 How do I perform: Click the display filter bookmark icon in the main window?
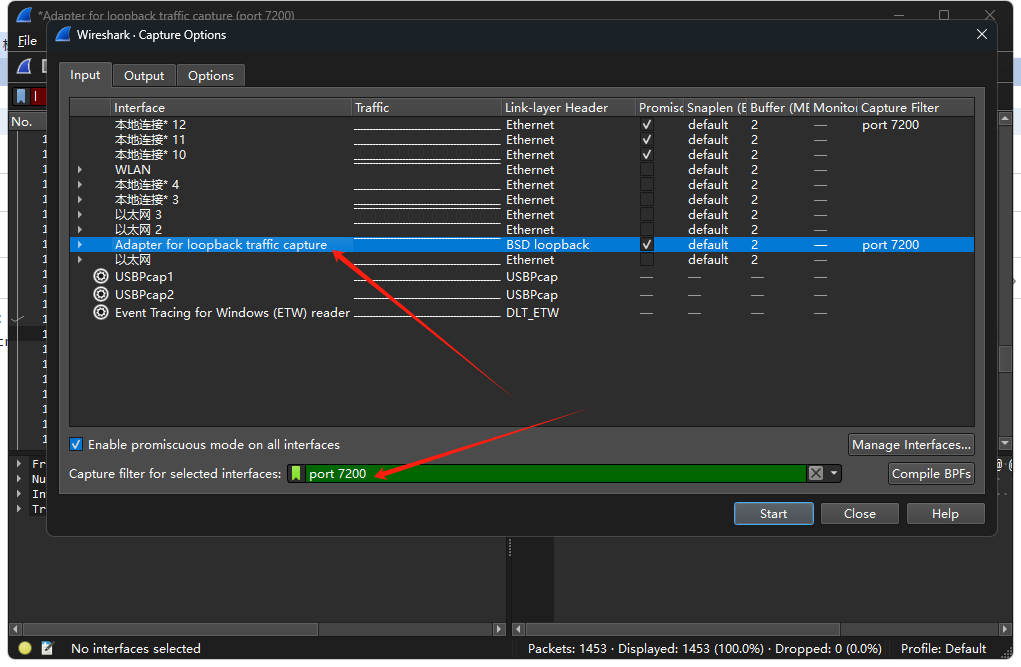click(21, 96)
